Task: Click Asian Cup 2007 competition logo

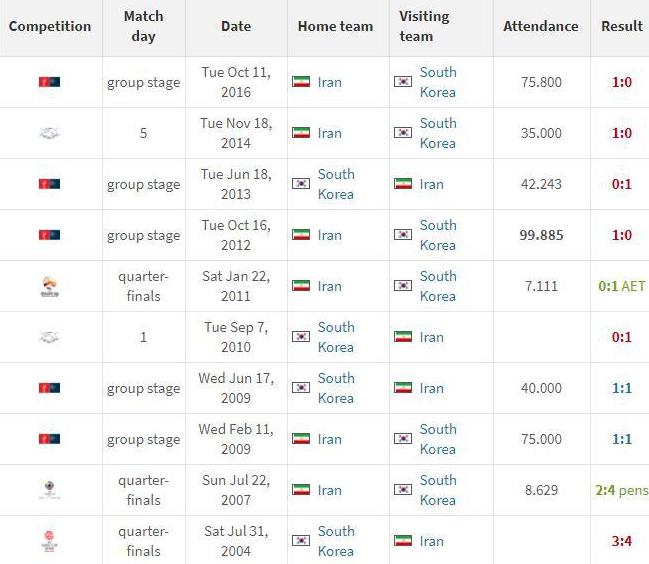Action: (49, 490)
